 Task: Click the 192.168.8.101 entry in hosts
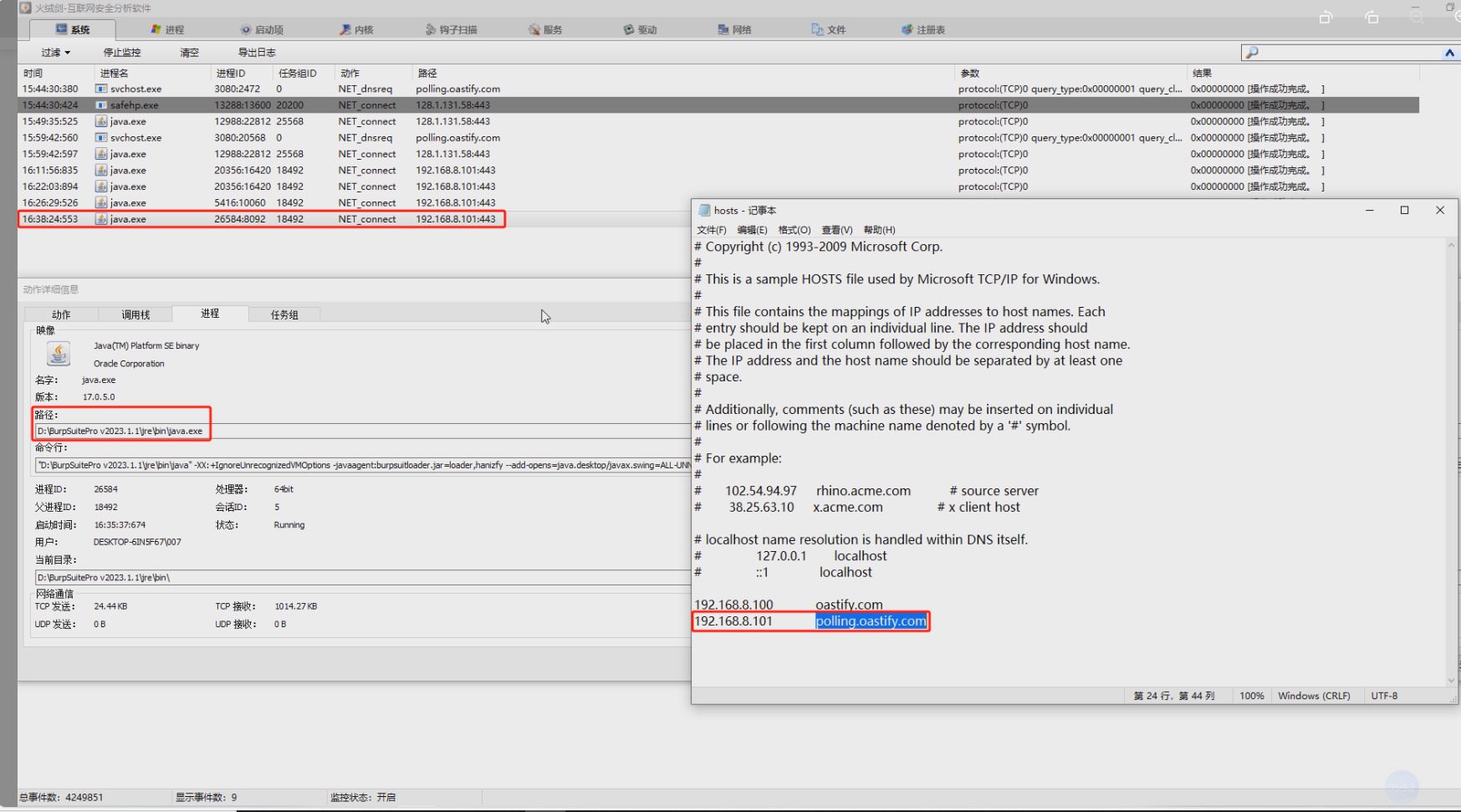point(733,621)
